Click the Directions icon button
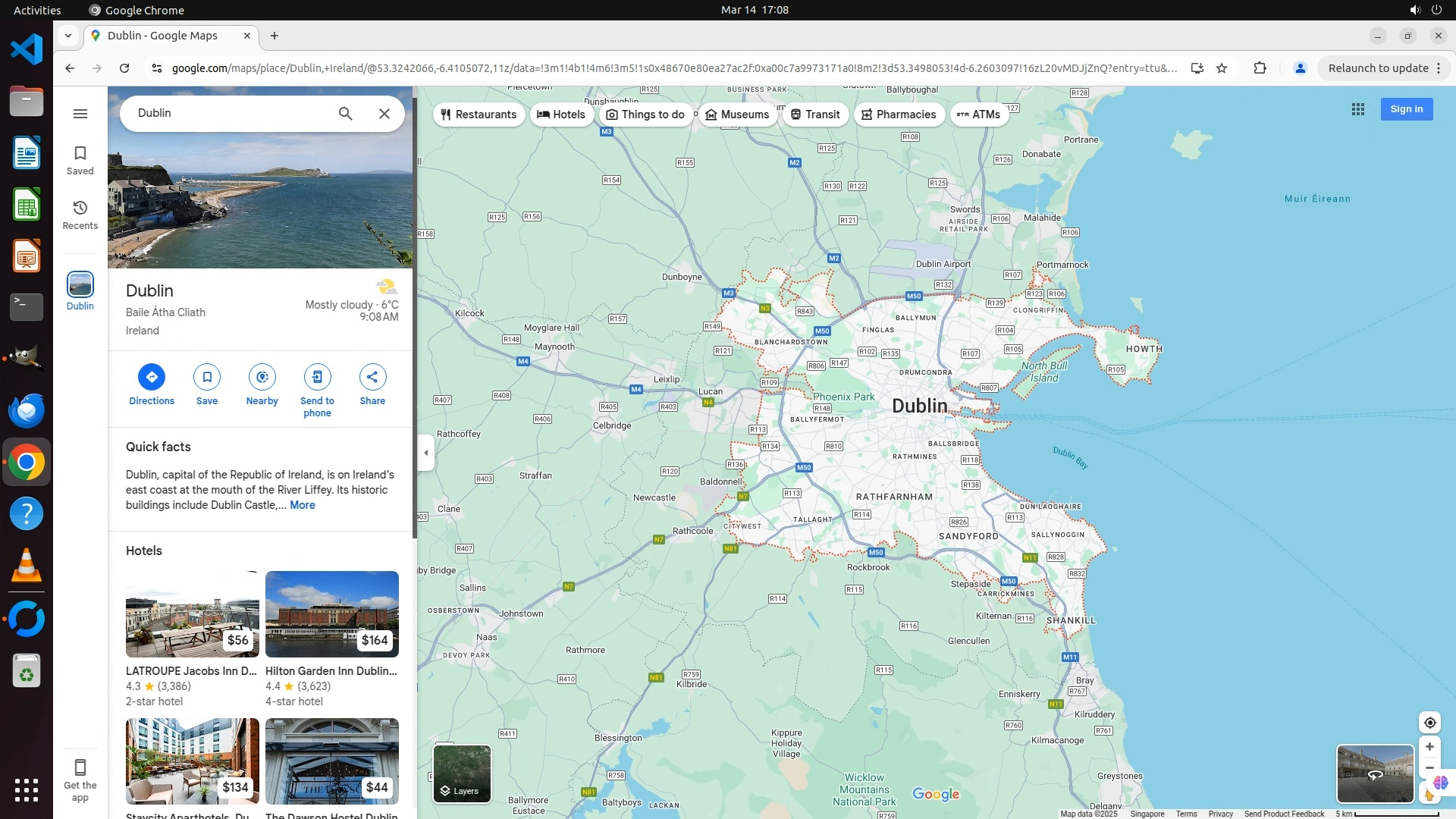The image size is (1456, 819). pos(151,377)
